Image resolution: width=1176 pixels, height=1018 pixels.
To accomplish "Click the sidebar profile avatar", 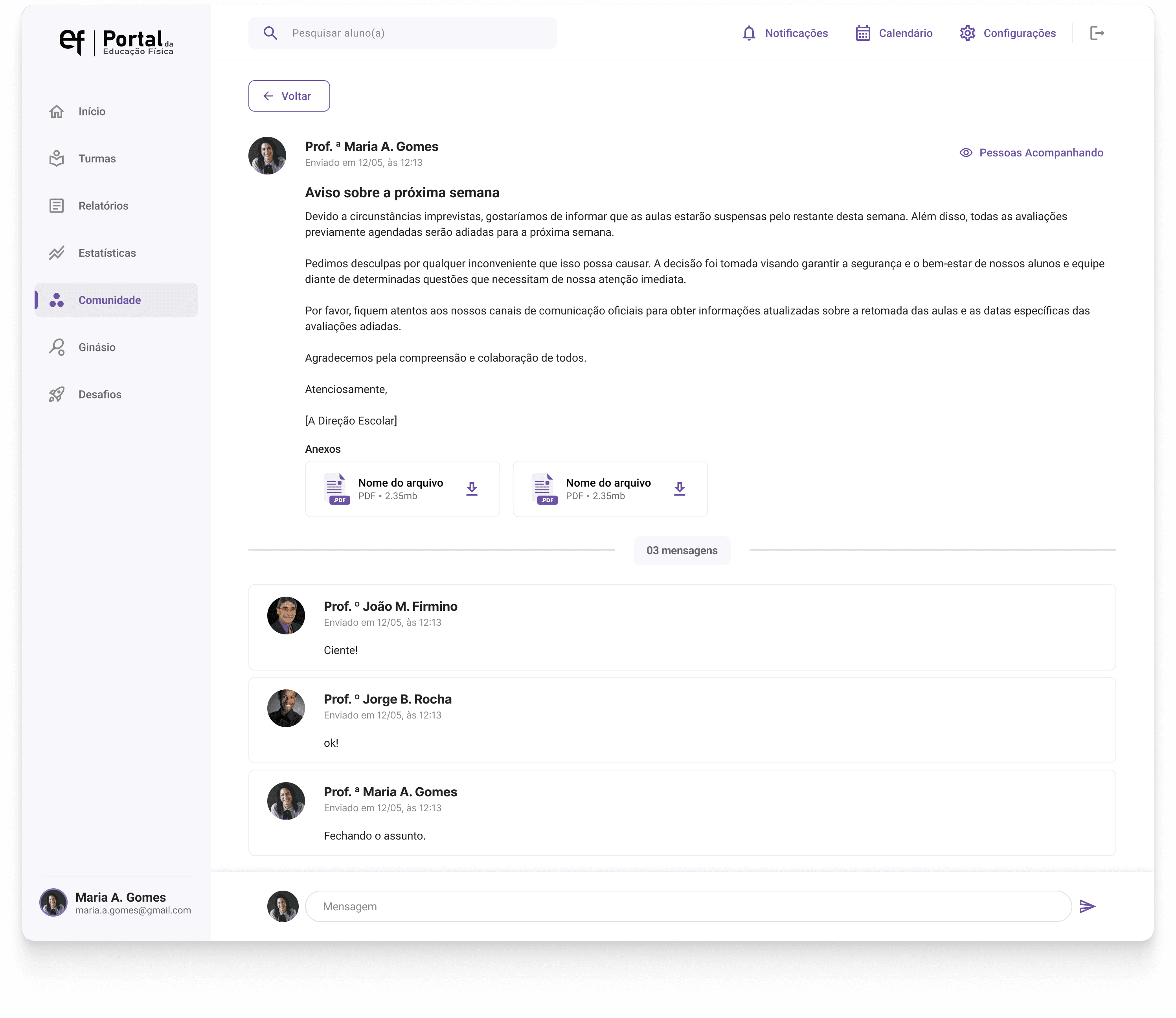I will (53, 902).
